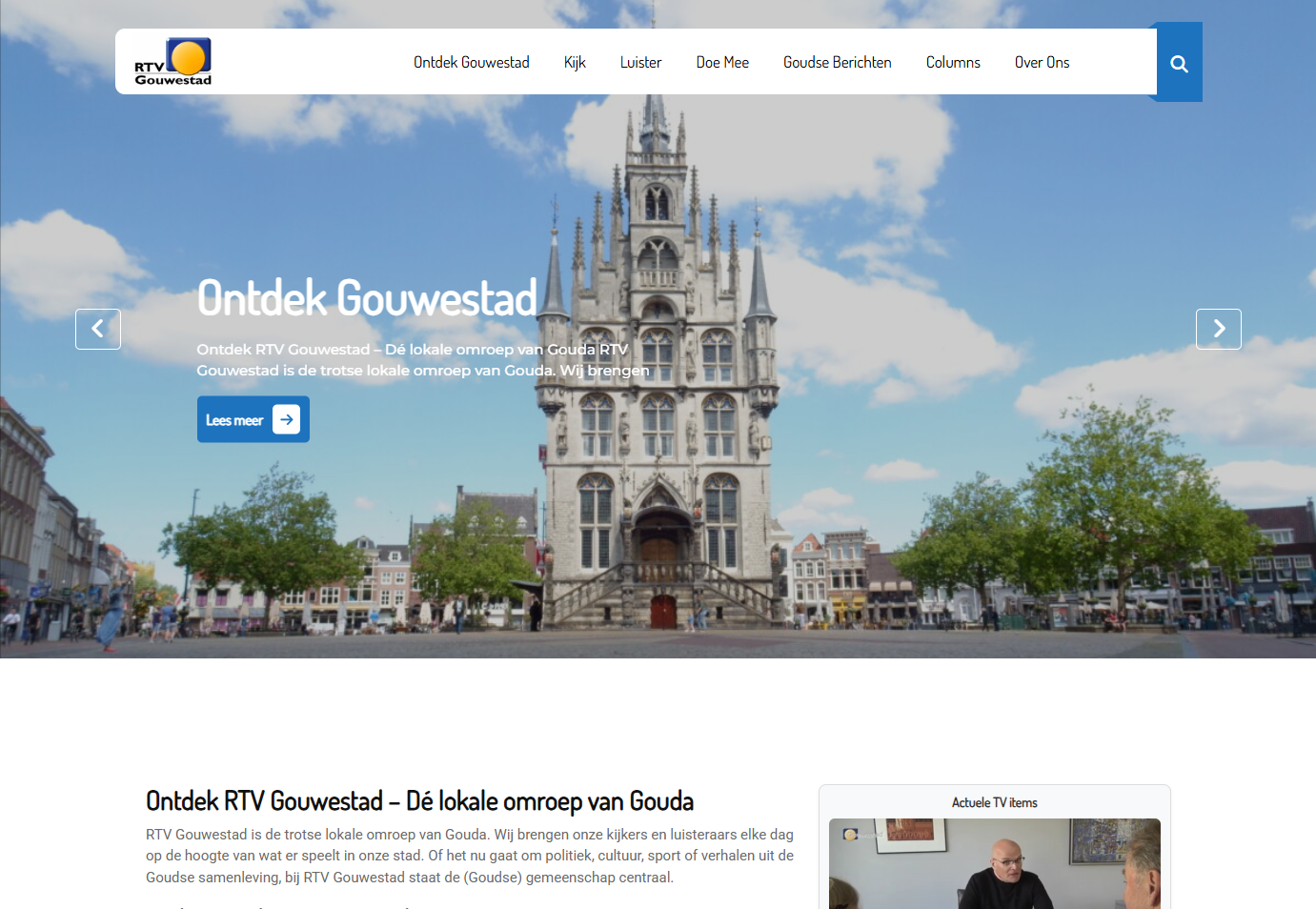Click the paragraph starting 'RTV Gouwestad is de trotse'

click(470, 856)
